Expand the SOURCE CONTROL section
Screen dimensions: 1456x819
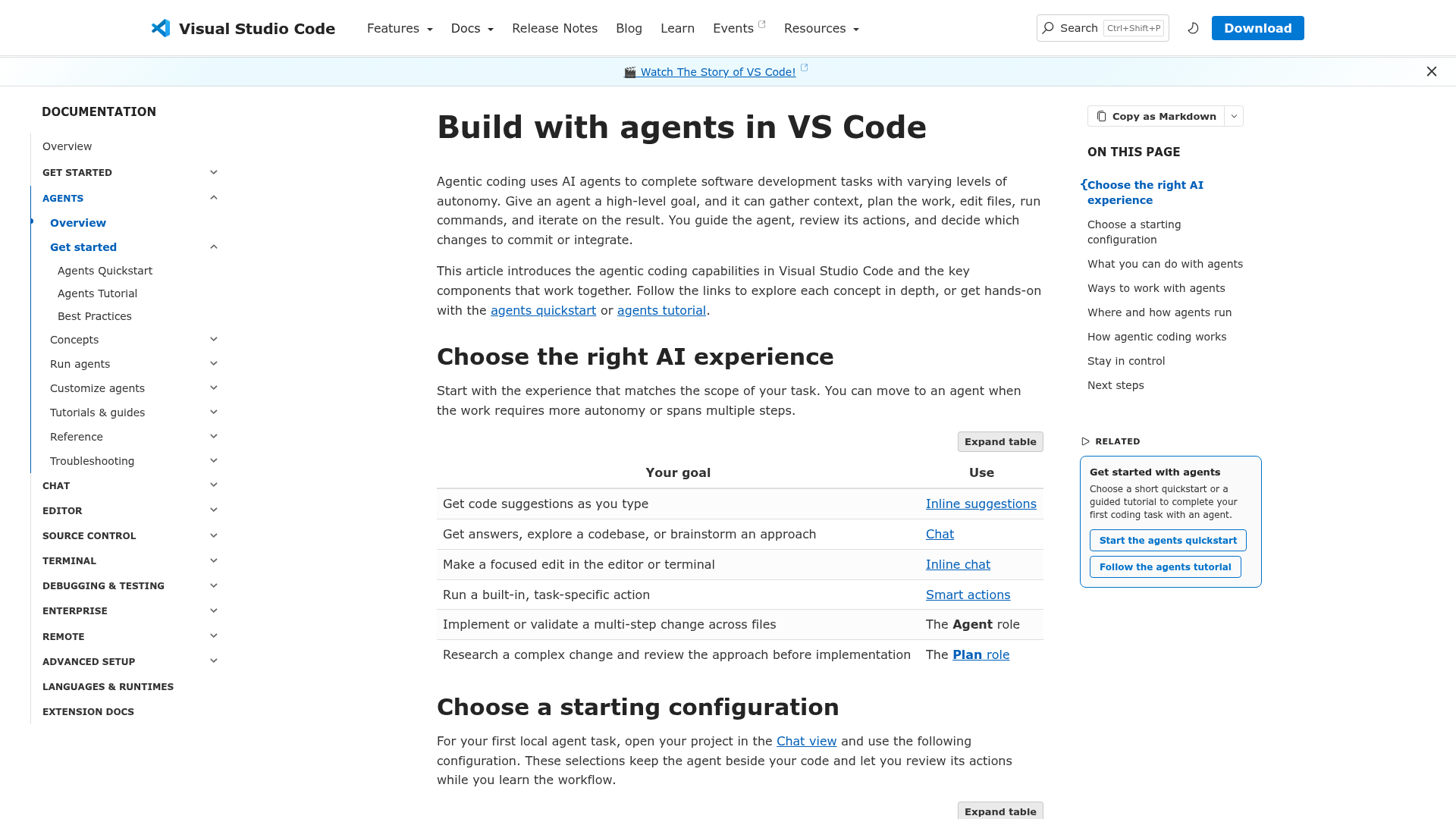[214, 535]
